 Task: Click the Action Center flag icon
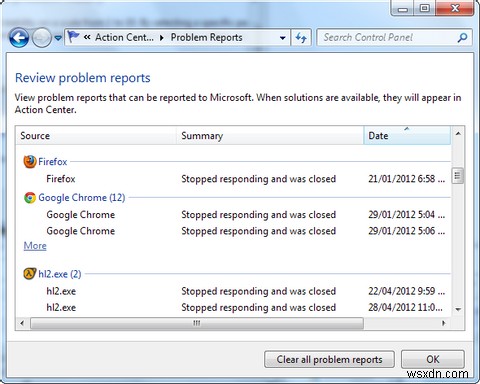tap(73, 37)
